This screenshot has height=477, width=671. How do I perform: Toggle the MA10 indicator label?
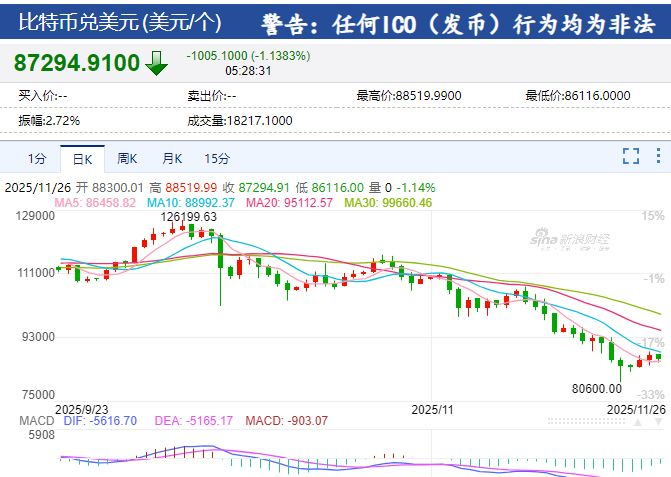(x=190, y=202)
